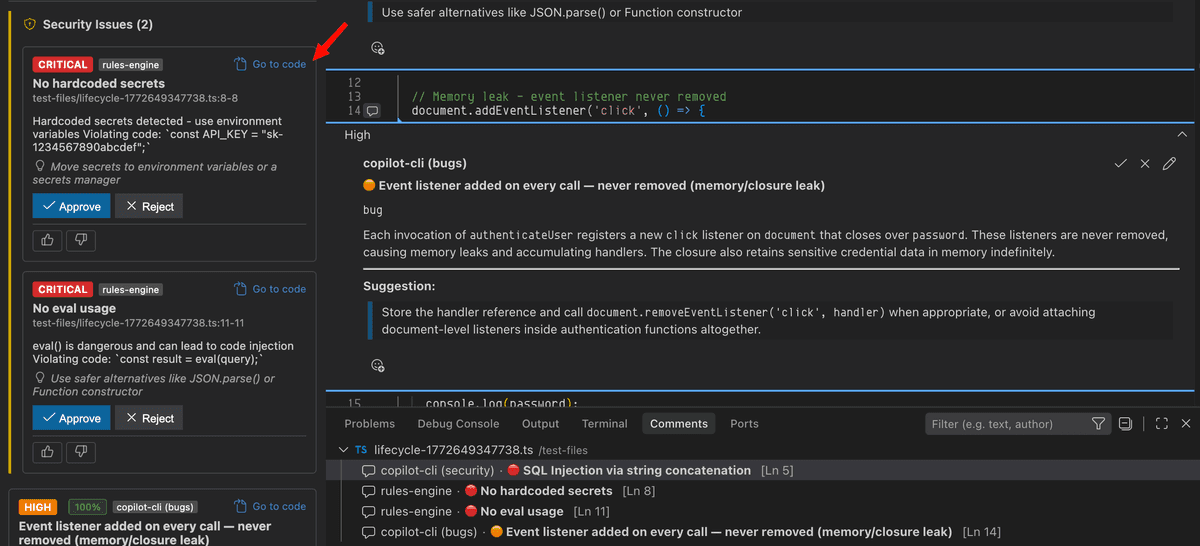Open the filter options funnel icon
Viewport: 1200px width, 546px height.
coord(1099,424)
